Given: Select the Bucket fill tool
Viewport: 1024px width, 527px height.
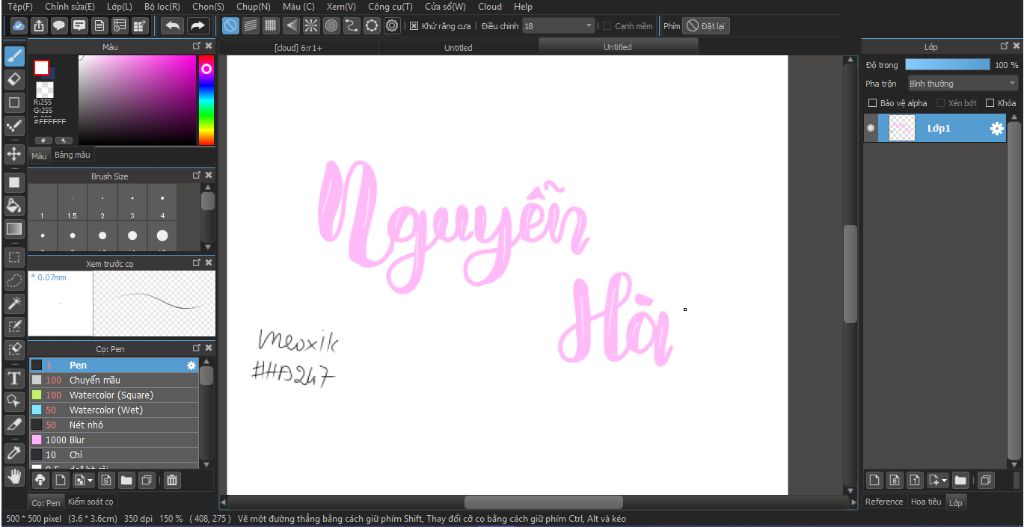Looking at the screenshot, I should point(14,206).
